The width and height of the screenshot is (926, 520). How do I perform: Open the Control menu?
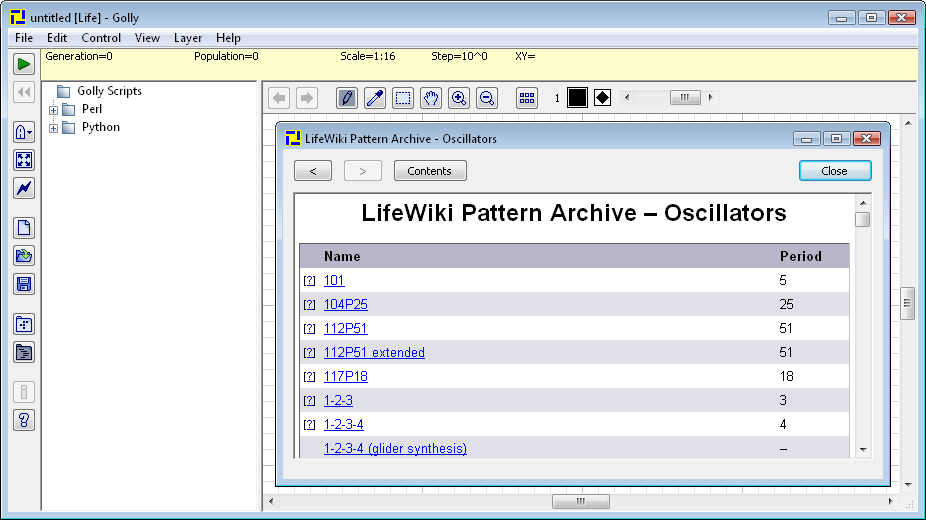(x=101, y=38)
